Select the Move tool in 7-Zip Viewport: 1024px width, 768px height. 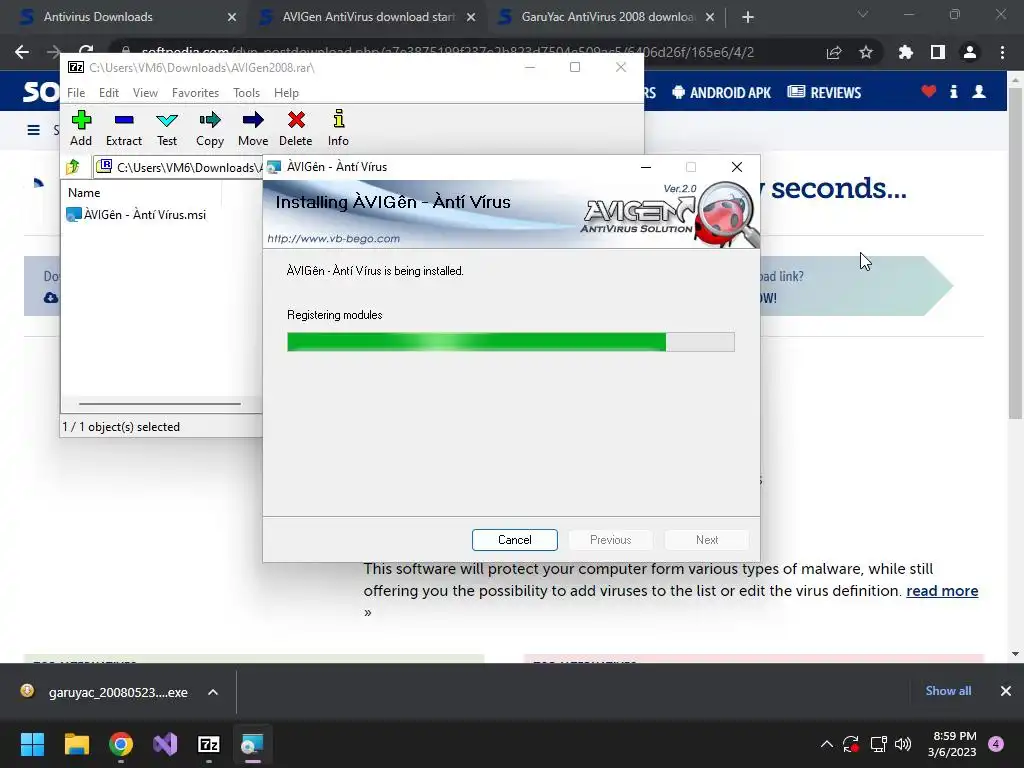pos(253,129)
